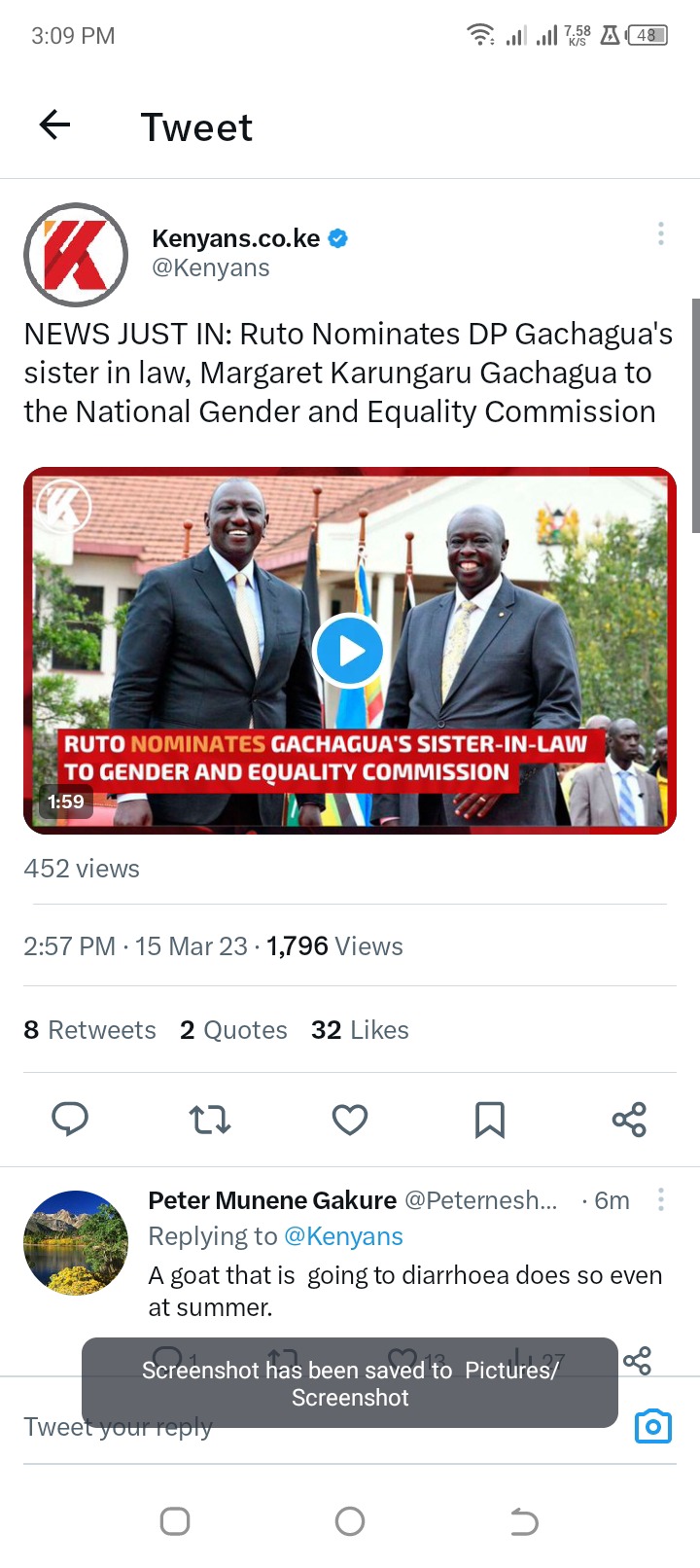Attach a photo using the camera icon
The width and height of the screenshot is (700, 1568).
pyautogui.click(x=653, y=1426)
